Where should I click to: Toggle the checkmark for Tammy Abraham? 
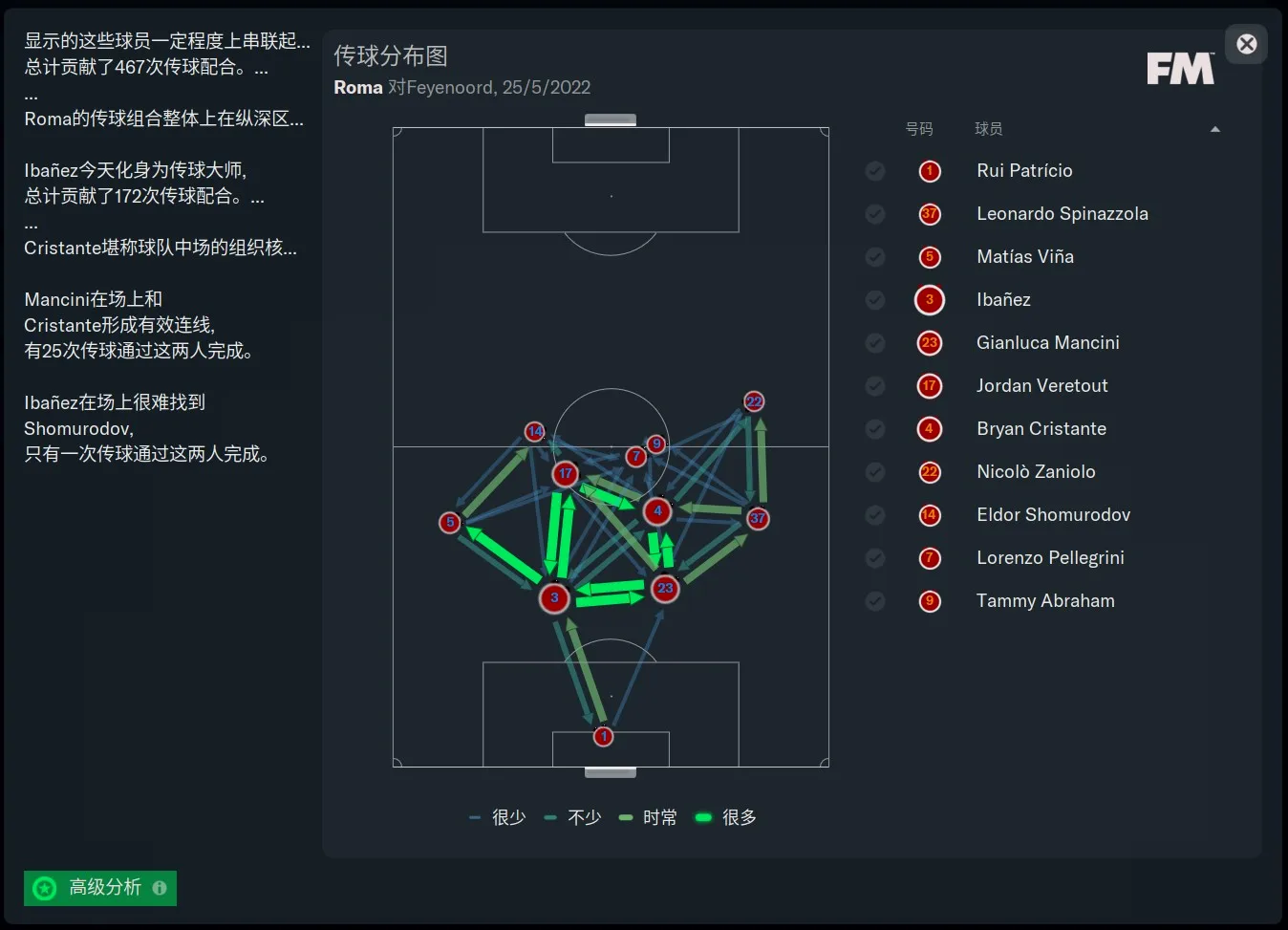875,601
